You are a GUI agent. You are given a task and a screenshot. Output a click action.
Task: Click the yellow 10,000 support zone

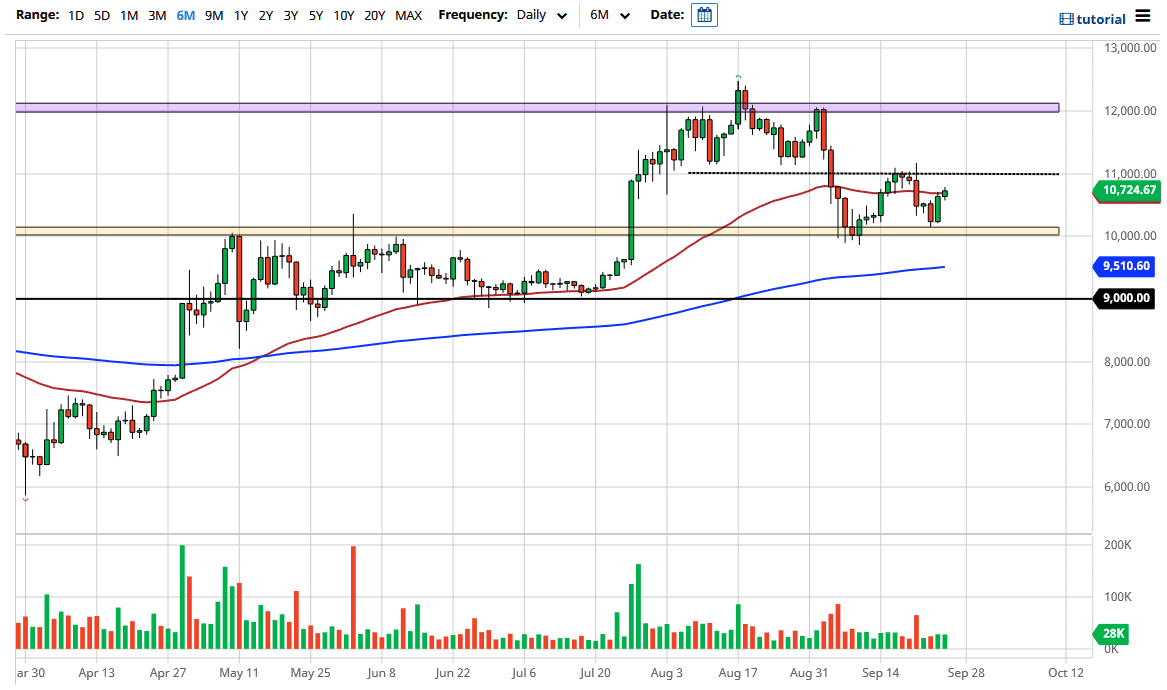click(537, 231)
